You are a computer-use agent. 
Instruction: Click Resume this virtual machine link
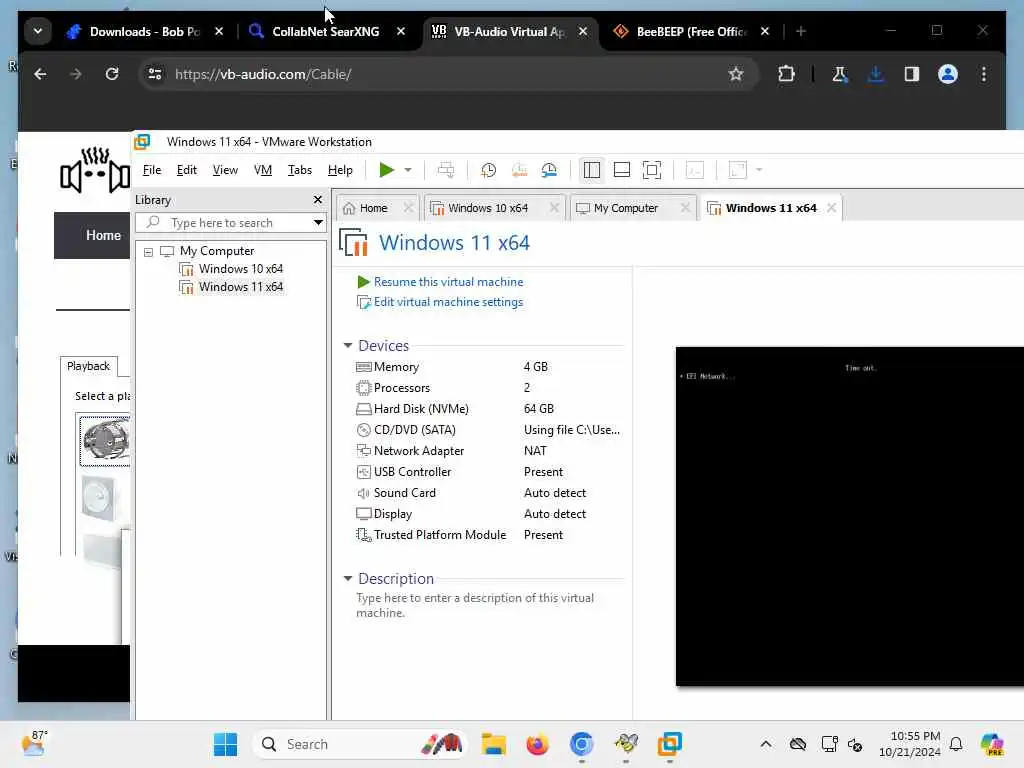(449, 282)
